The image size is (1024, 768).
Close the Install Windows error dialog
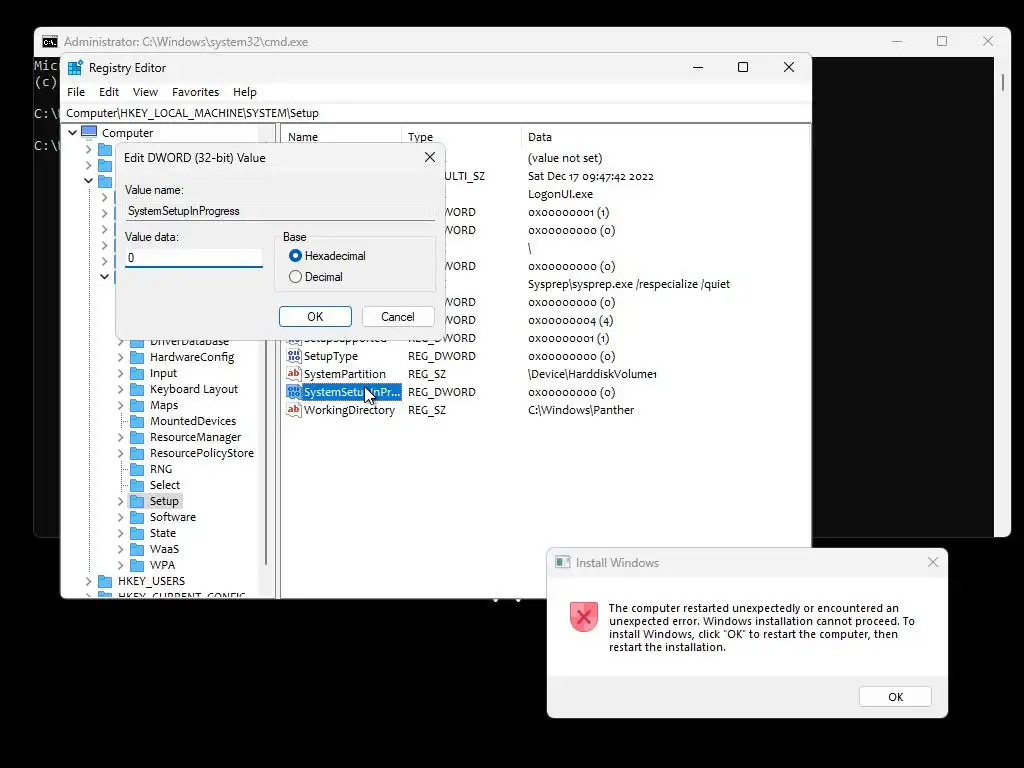coord(933,562)
